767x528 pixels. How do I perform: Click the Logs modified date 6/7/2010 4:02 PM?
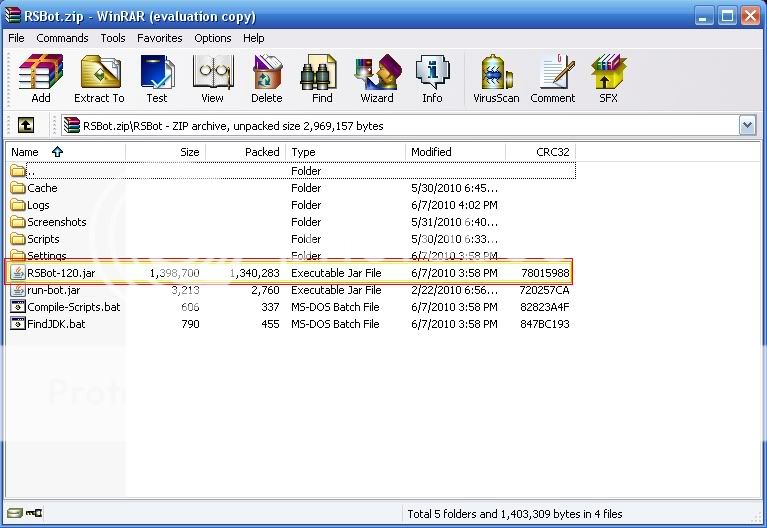pyautogui.click(x=454, y=205)
